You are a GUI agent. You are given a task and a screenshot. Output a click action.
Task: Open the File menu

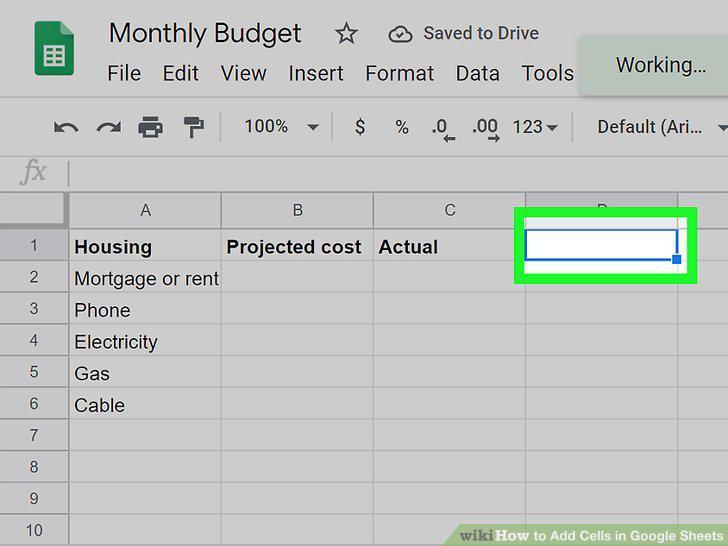(x=124, y=73)
